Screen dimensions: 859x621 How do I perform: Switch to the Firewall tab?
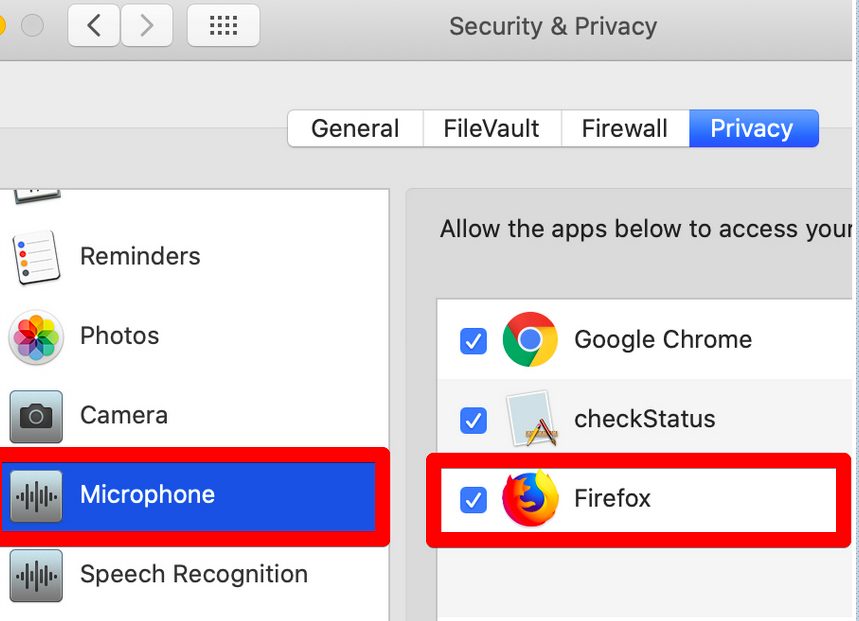[x=624, y=129]
